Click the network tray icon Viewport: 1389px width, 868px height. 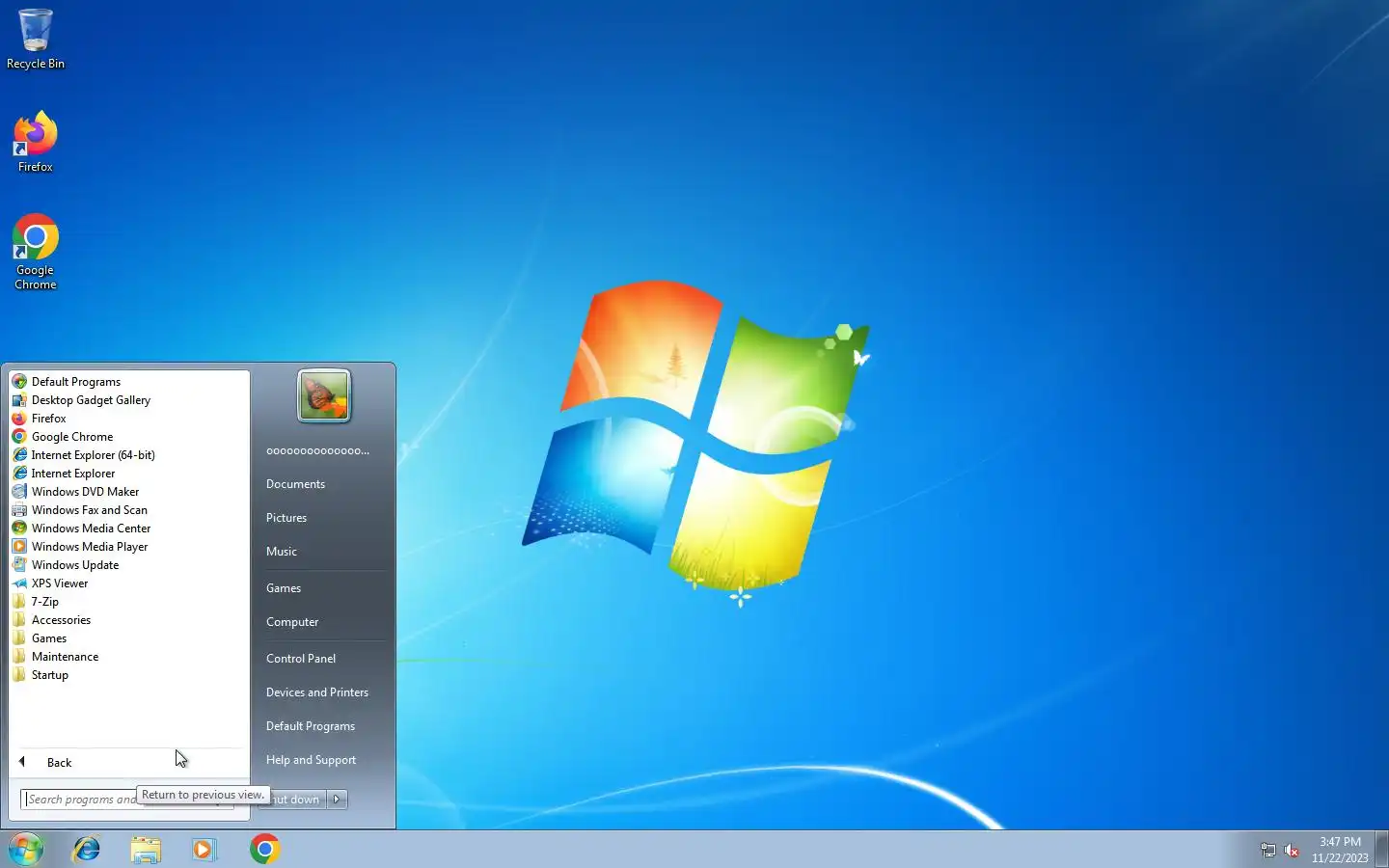pyautogui.click(x=1268, y=850)
